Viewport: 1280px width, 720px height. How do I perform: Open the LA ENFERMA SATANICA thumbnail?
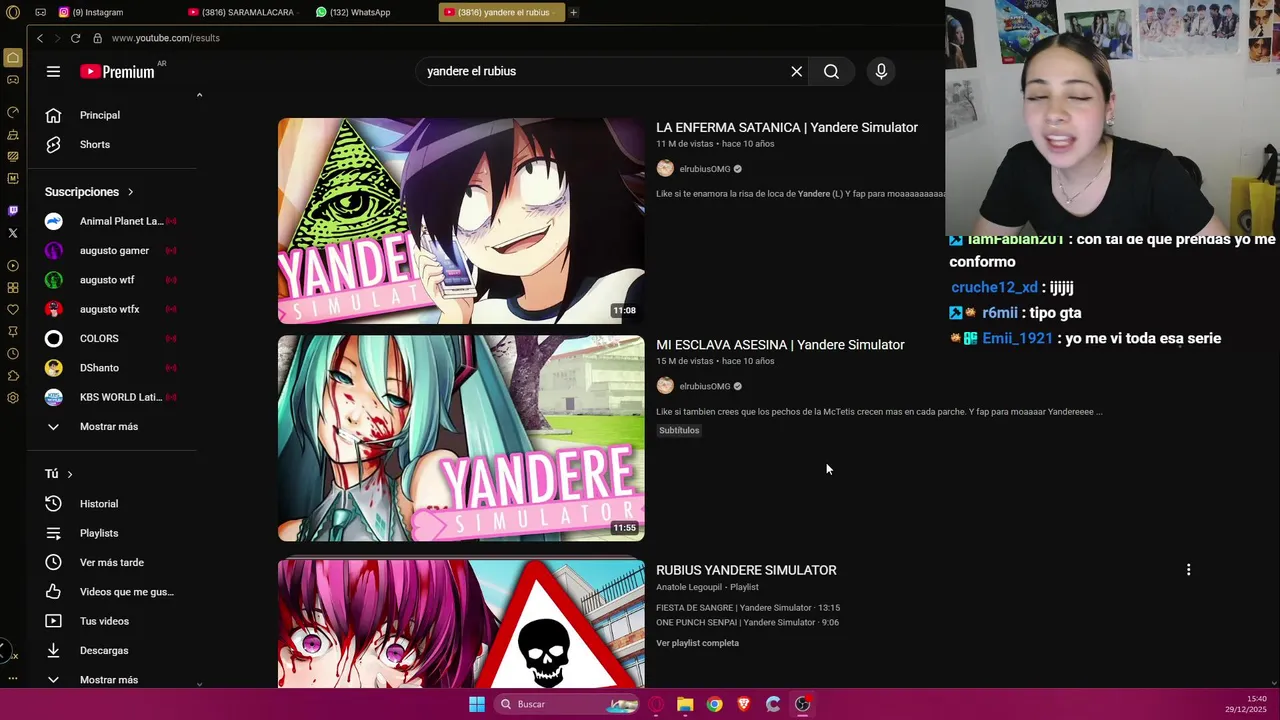point(461,221)
